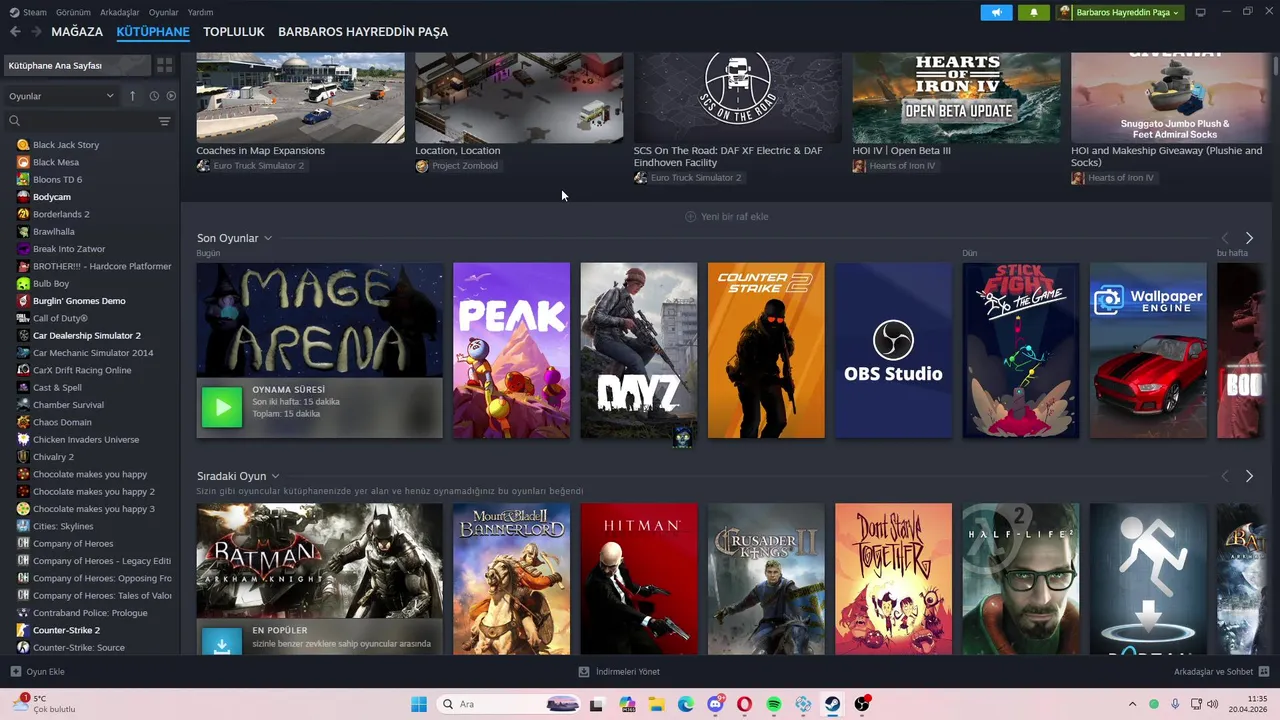
Task: Open the Arkadaşlar menu
Action: click(120, 12)
